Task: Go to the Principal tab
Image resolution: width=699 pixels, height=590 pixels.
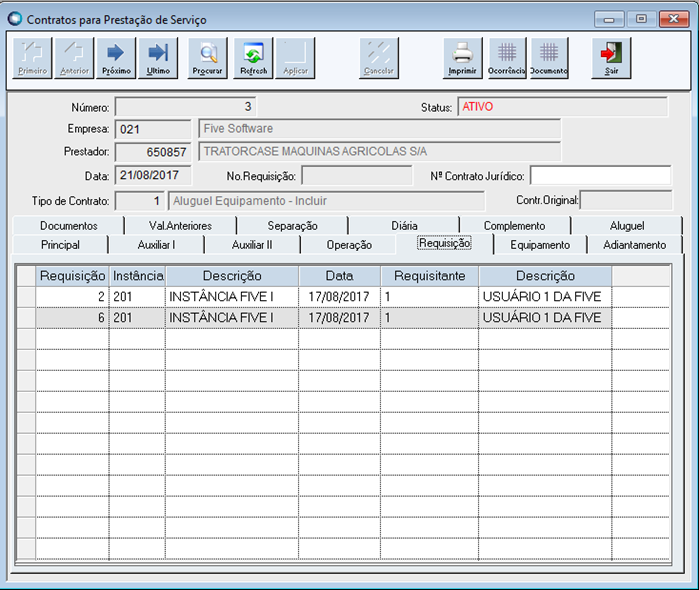Action: click(60, 245)
